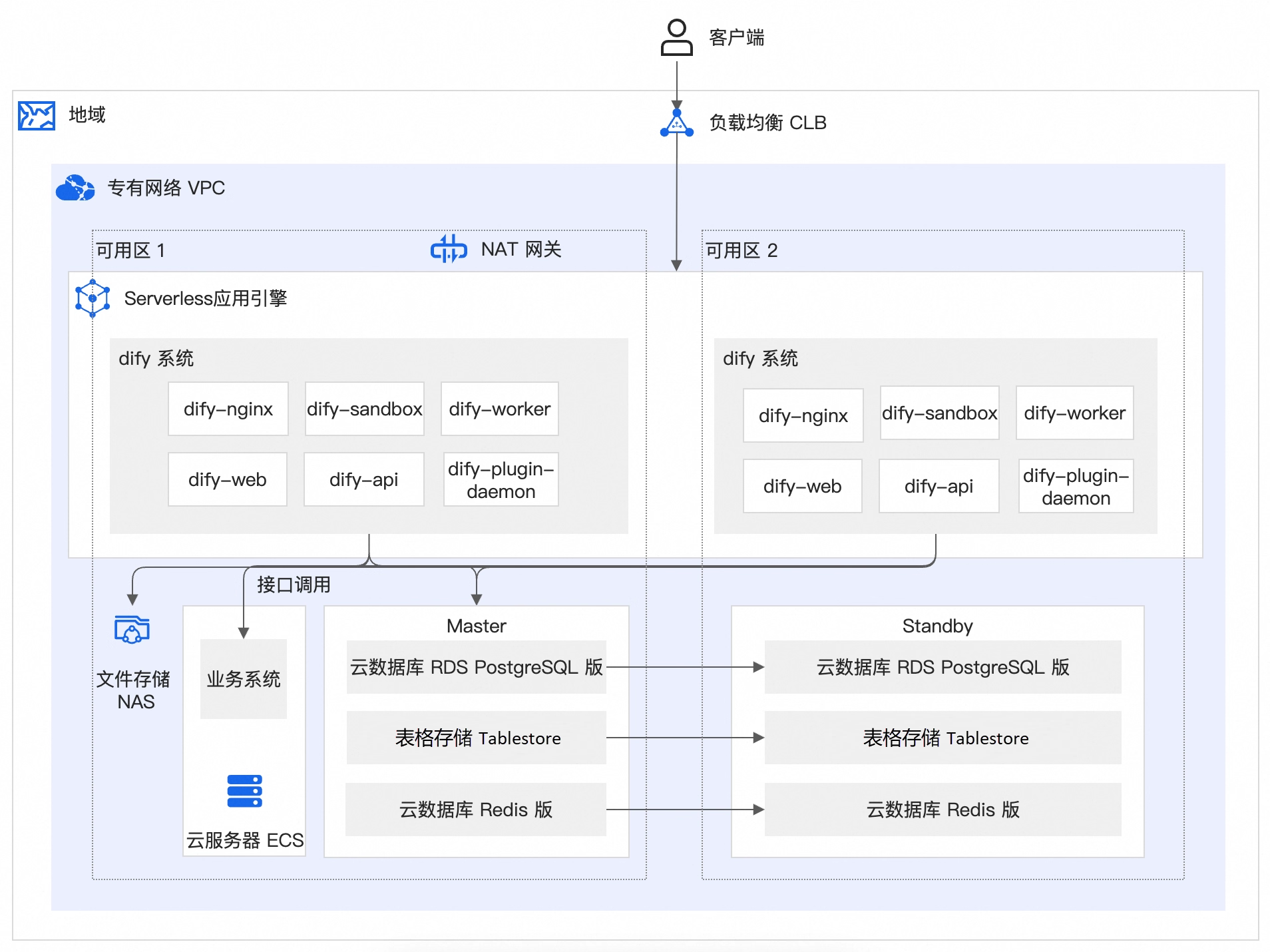Select dify-nginx box in zone 2
This screenshot has height=952, width=1270.
pos(803,415)
